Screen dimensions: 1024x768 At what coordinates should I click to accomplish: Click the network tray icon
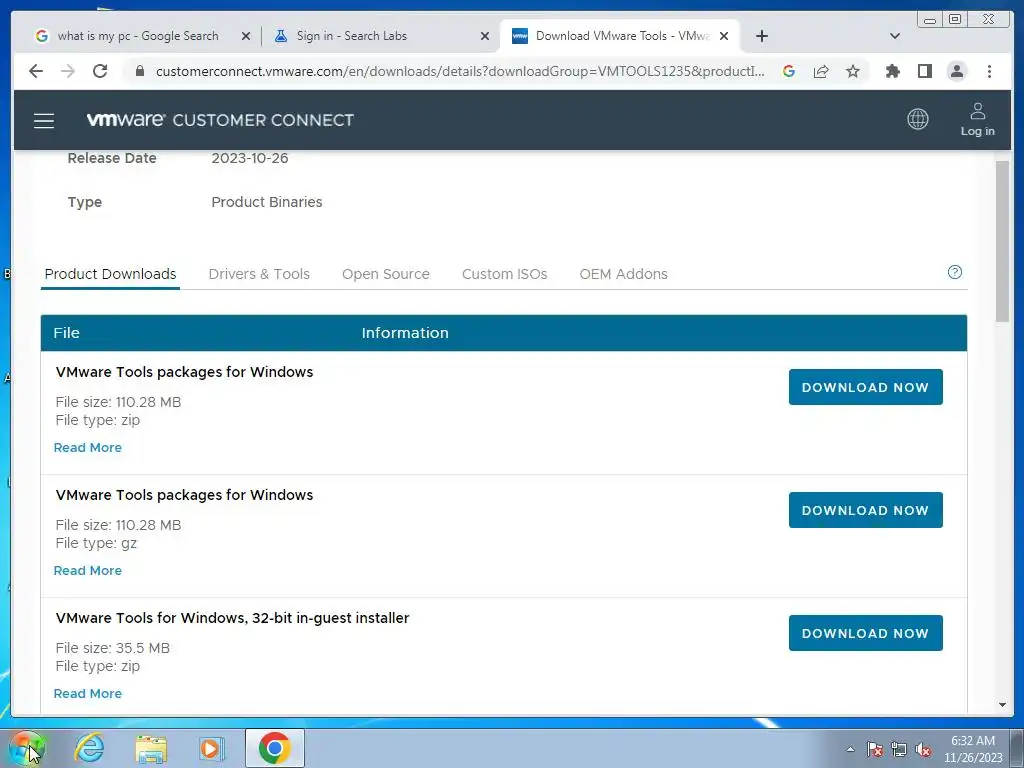[899, 749]
